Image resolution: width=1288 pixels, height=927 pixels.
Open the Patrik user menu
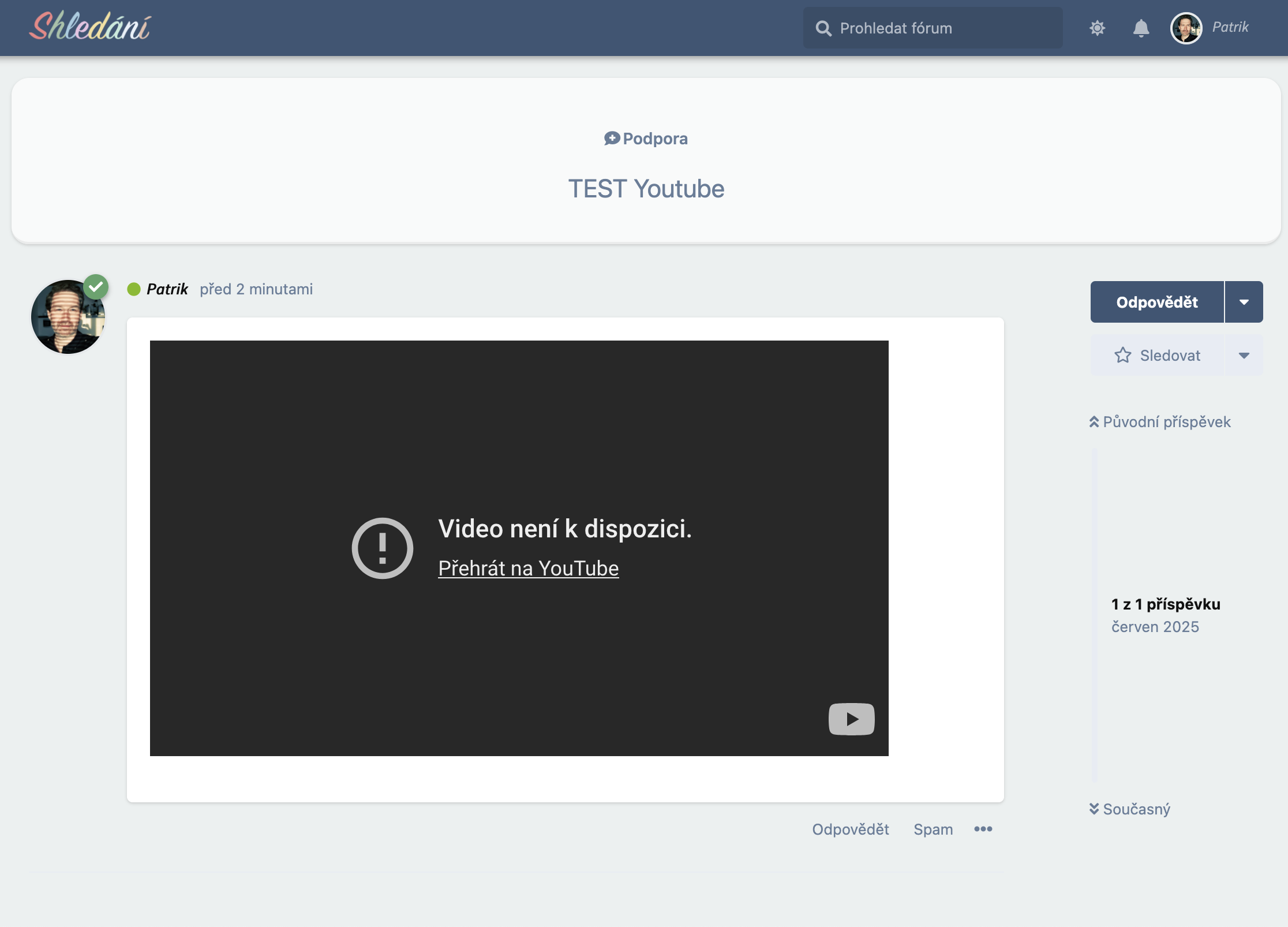tap(1230, 27)
